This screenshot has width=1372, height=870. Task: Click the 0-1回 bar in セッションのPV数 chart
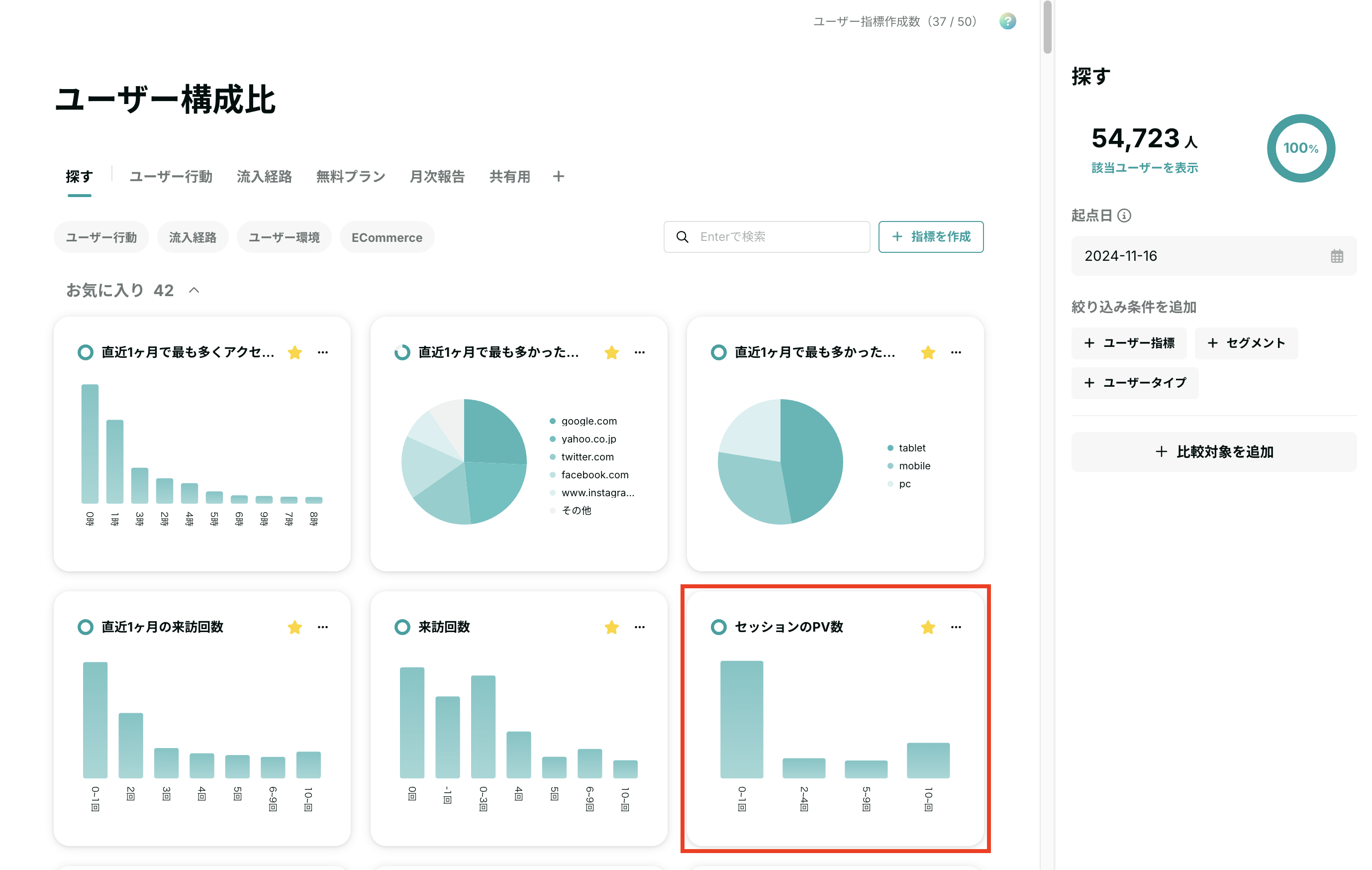tap(741, 720)
